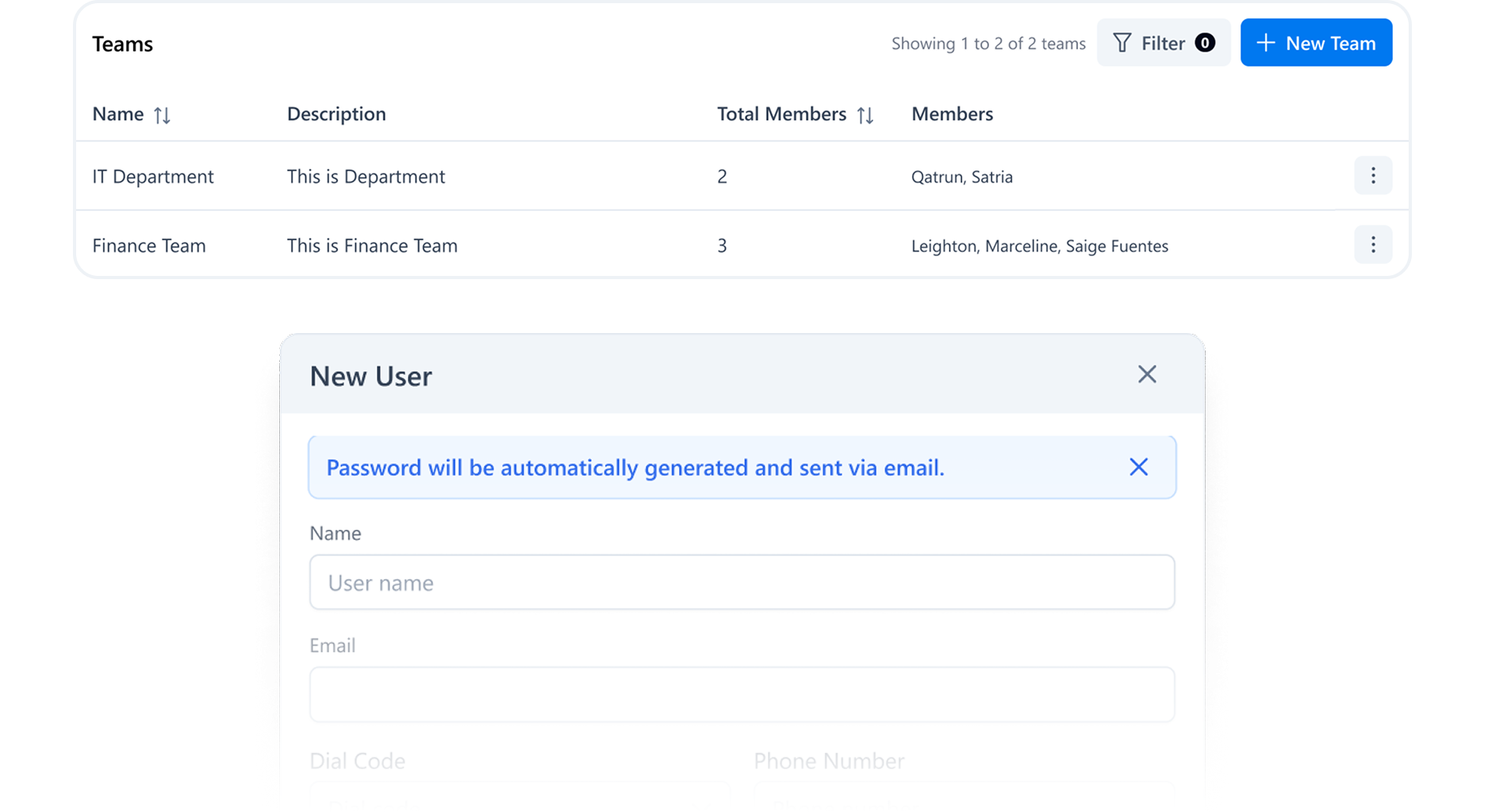Viewport: 1488px width, 812px height.
Task: Click the Leighton, Marceline, Saige Fuentes members
Action: click(x=1039, y=246)
